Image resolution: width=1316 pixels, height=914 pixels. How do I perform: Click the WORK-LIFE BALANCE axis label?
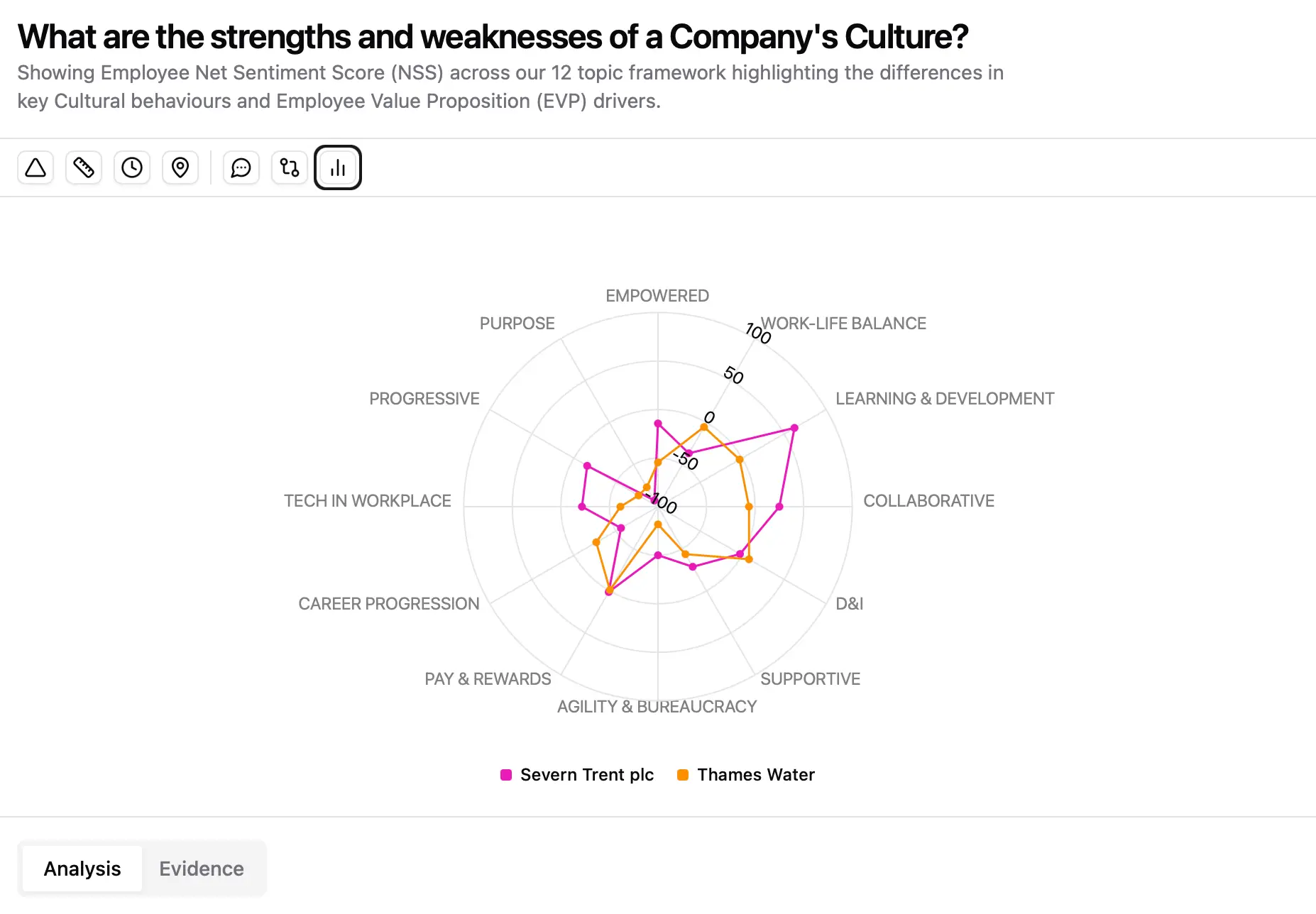tap(843, 324)
